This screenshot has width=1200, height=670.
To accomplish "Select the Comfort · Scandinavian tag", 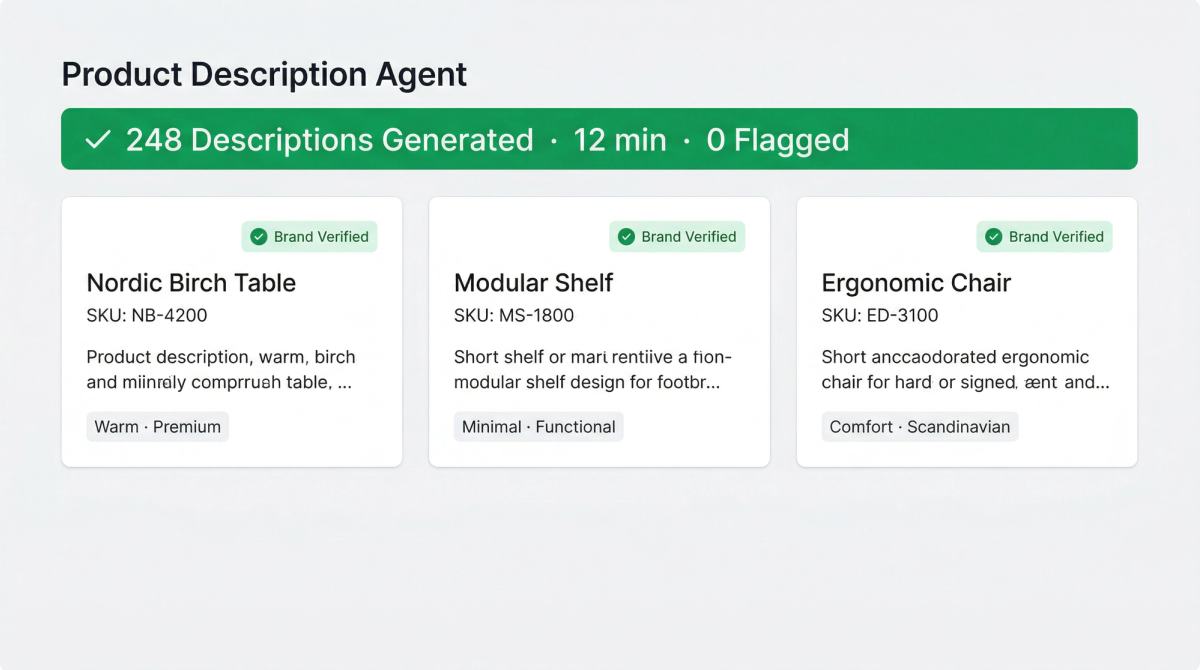I will click(919, 426).
